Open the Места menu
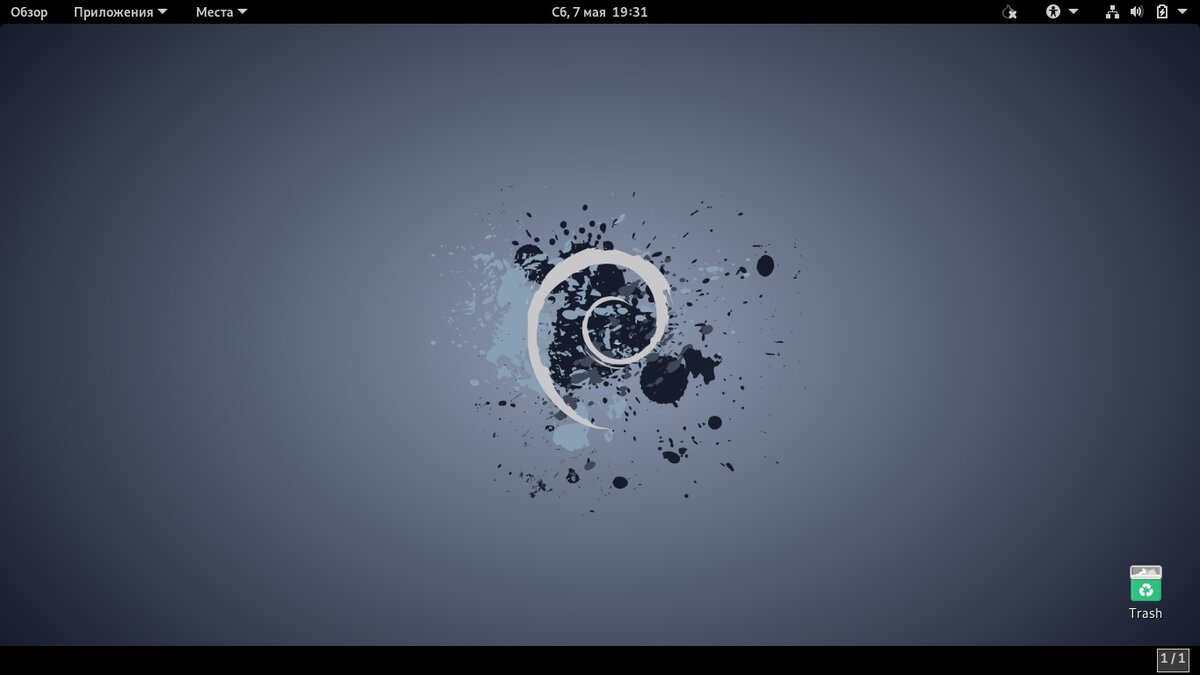 (221, 12)
